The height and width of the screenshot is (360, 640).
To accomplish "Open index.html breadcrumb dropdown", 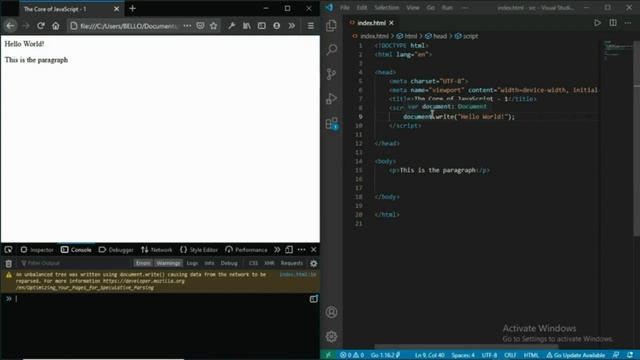I will (371, 36).
